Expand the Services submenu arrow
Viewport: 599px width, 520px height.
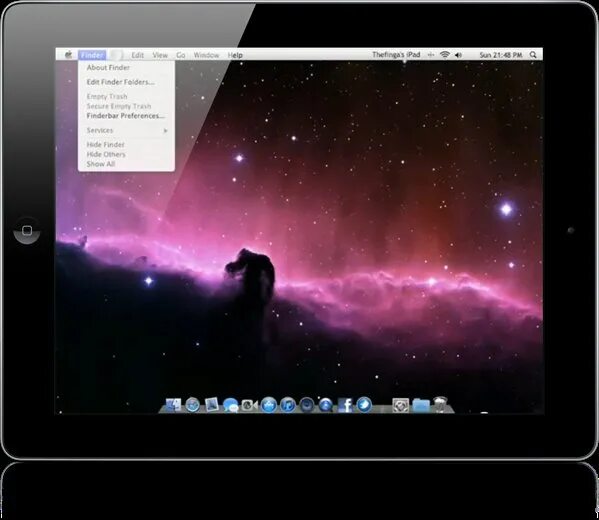[165, 131]
